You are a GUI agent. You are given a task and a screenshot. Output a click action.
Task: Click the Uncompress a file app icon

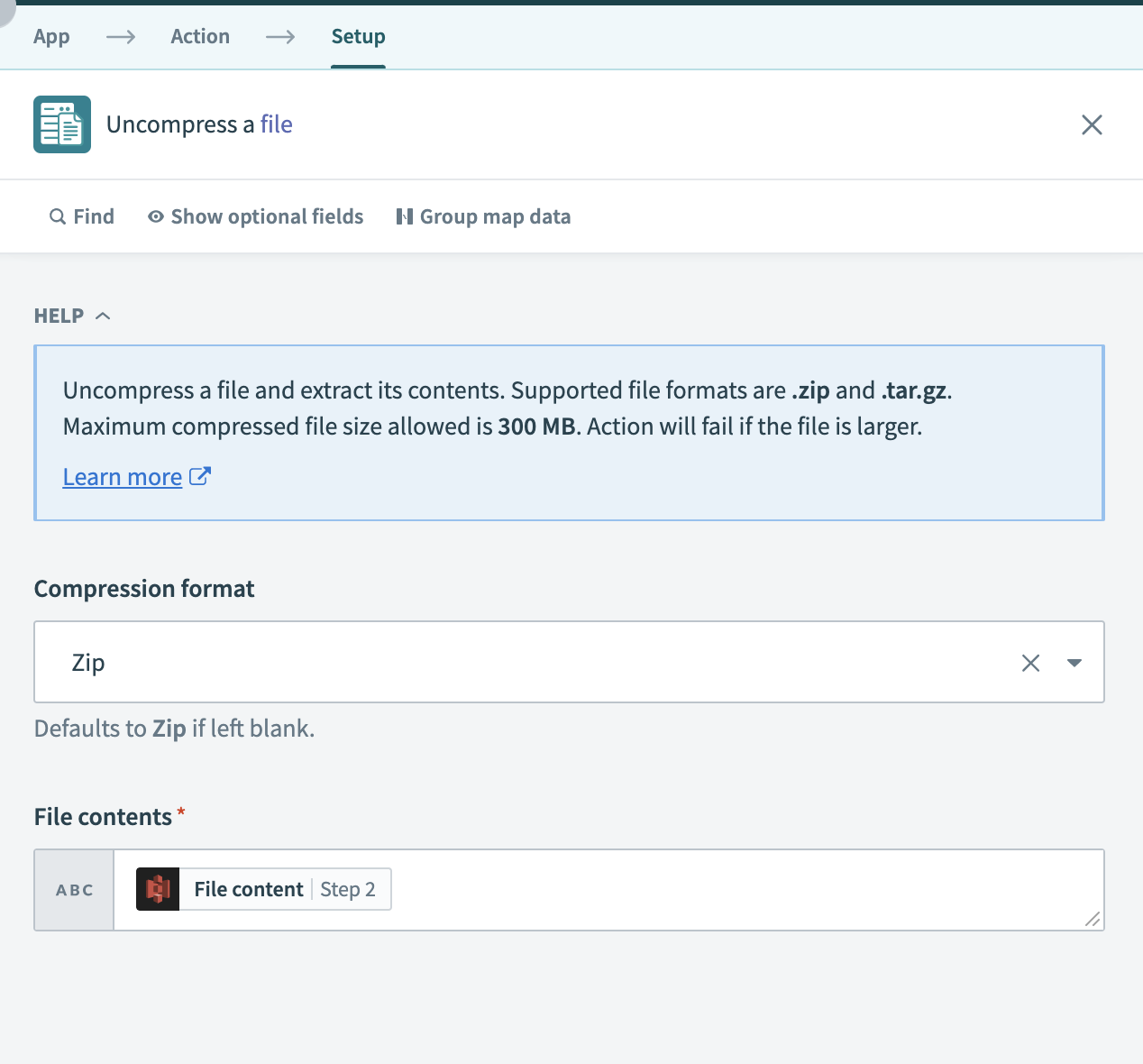point(61,124)
